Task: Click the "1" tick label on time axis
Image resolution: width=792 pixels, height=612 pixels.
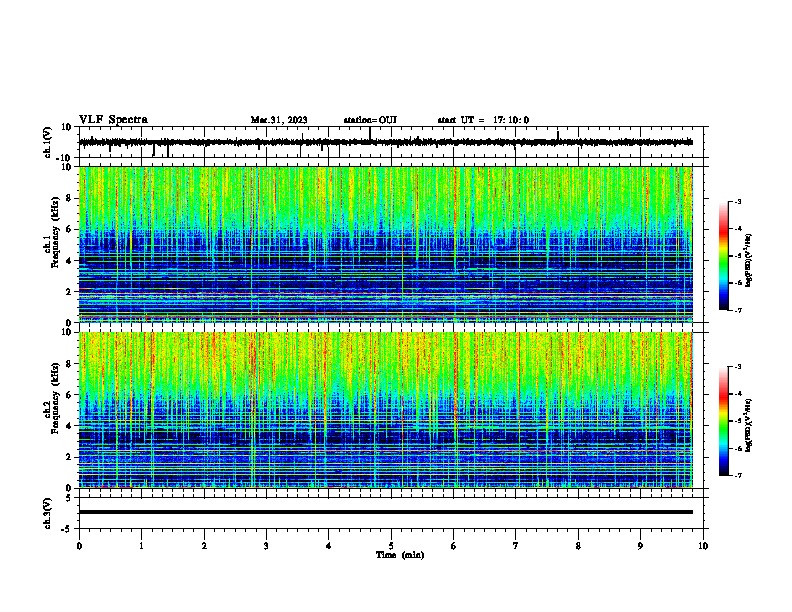Action: pos(141,546)
